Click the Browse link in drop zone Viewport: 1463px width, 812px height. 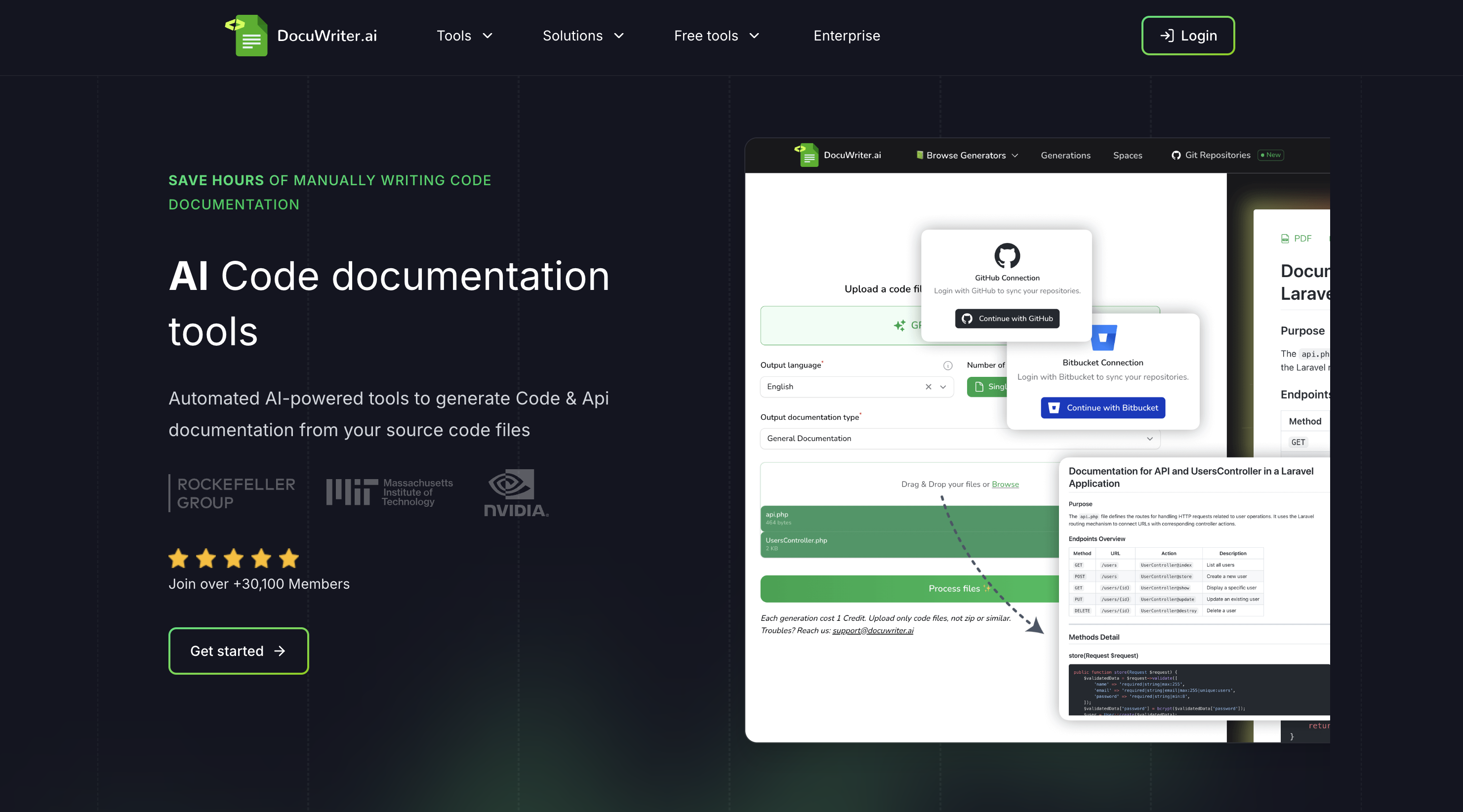[x=1005, y=485]
